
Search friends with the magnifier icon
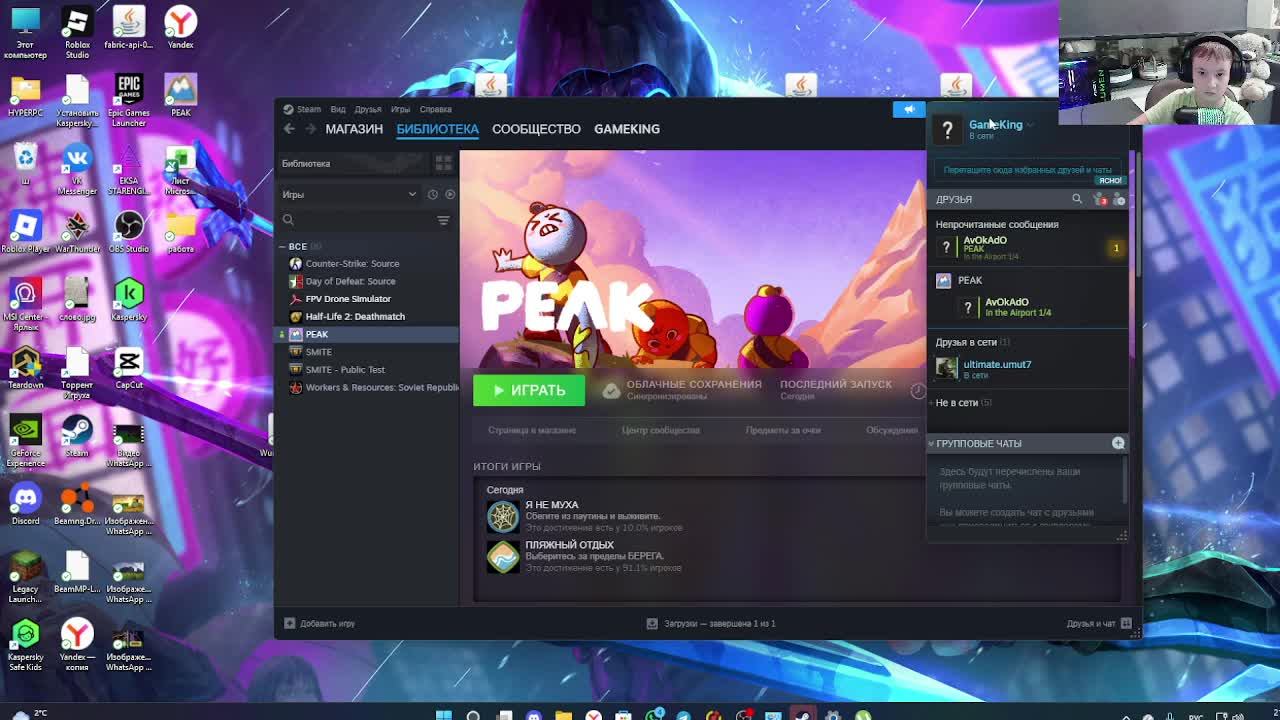[1077, 199]
